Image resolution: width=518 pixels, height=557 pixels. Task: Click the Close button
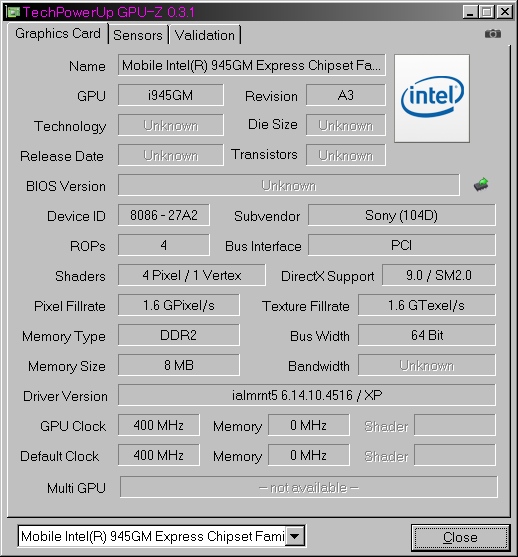[460, 537]
